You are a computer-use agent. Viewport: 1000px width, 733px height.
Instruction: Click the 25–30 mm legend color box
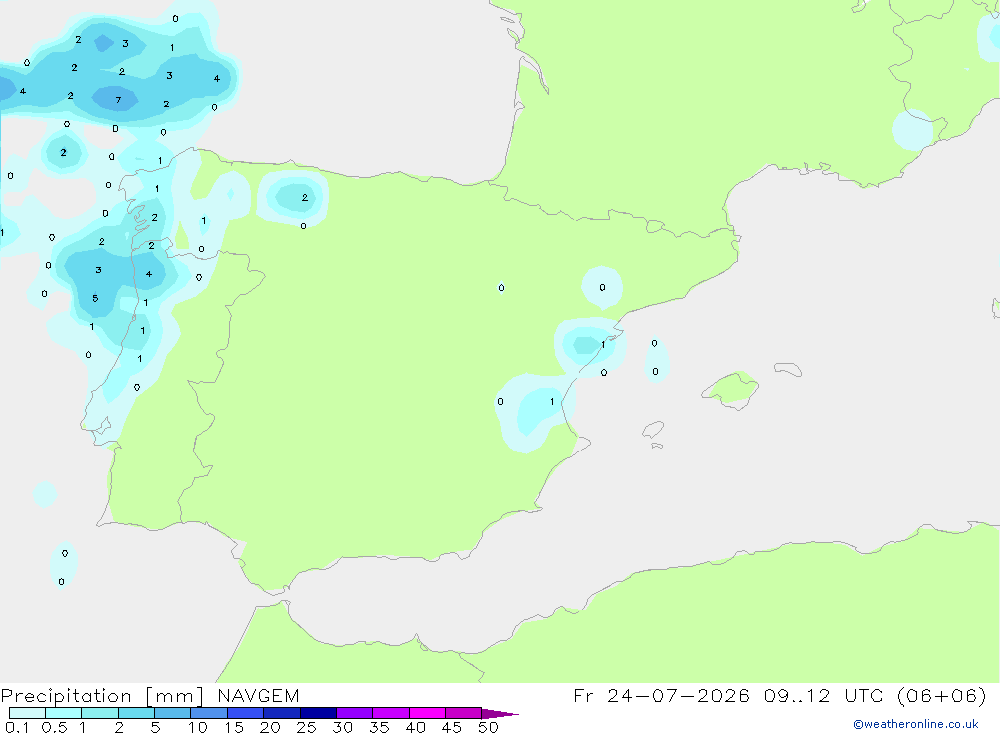click(x=318, y=713)
